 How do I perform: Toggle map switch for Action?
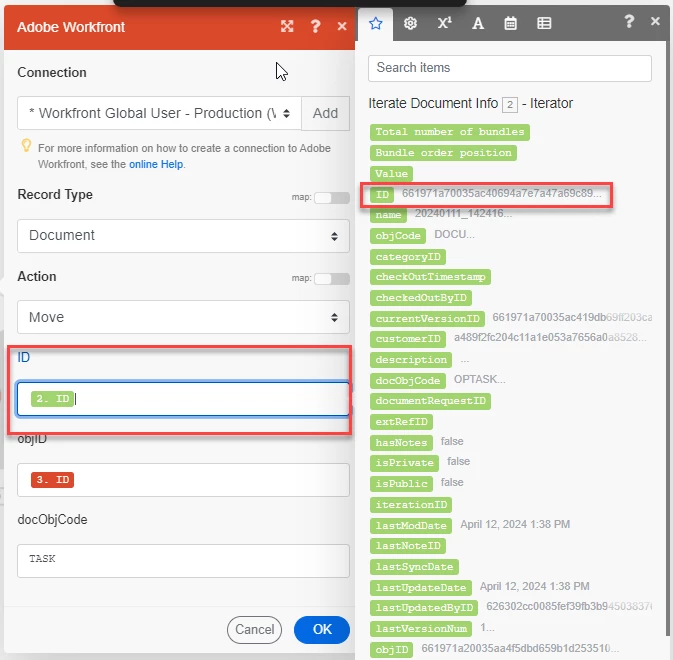pos(332,279)
